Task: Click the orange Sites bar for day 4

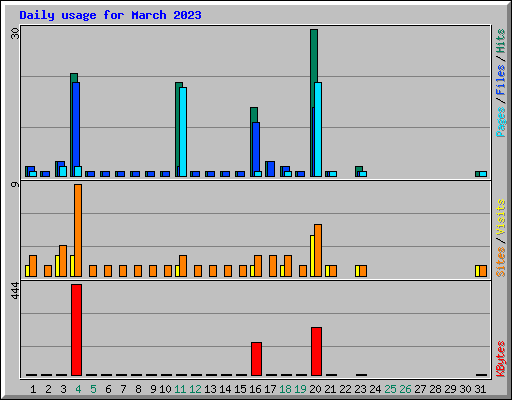Action: coord(78,230)
